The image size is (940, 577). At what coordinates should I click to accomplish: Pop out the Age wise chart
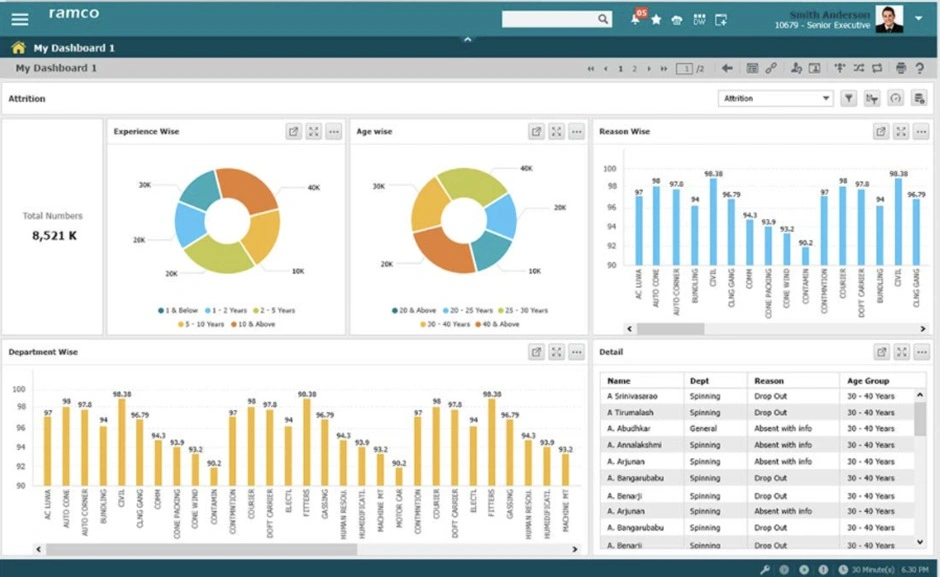pyautogui.click(x=536, y=131)
